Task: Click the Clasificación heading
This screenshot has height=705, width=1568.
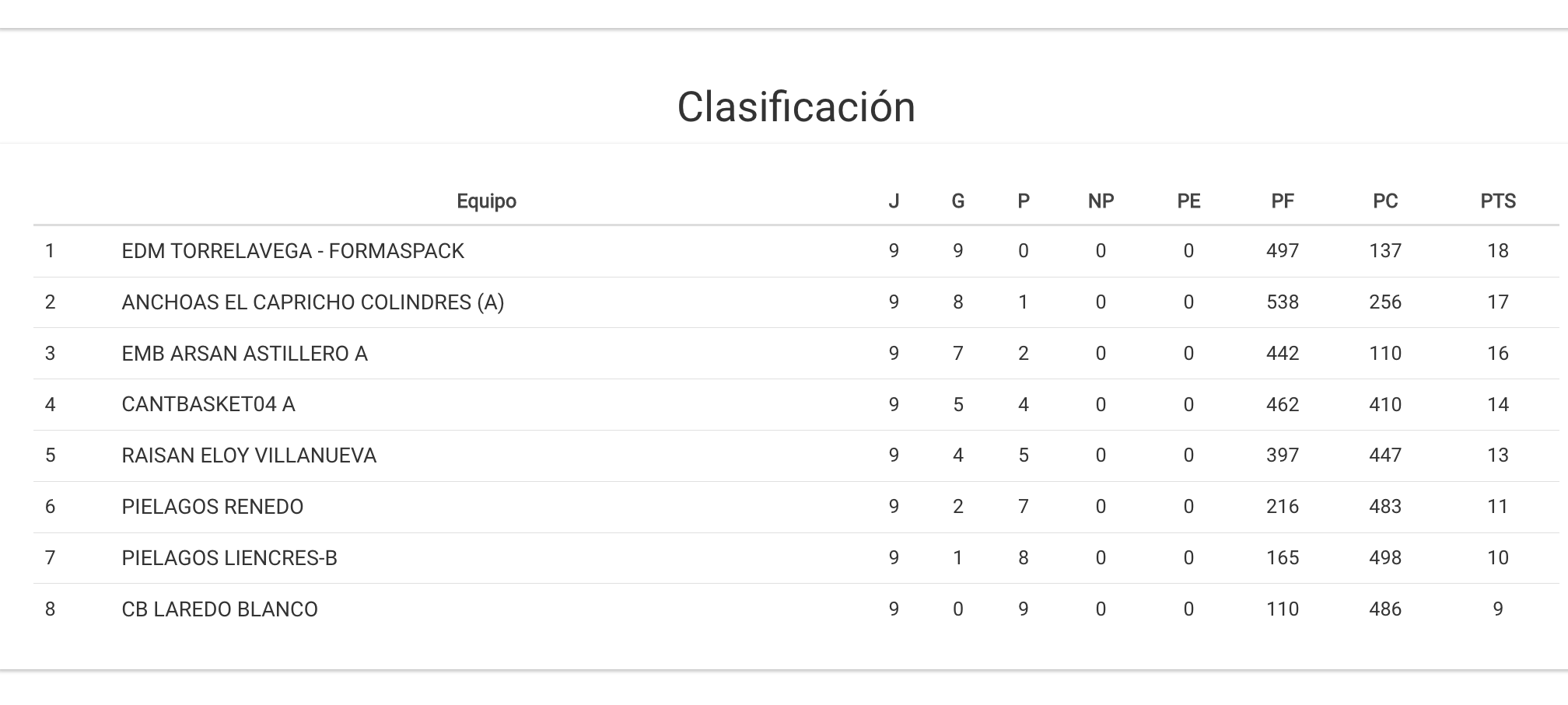Action: 796,106
